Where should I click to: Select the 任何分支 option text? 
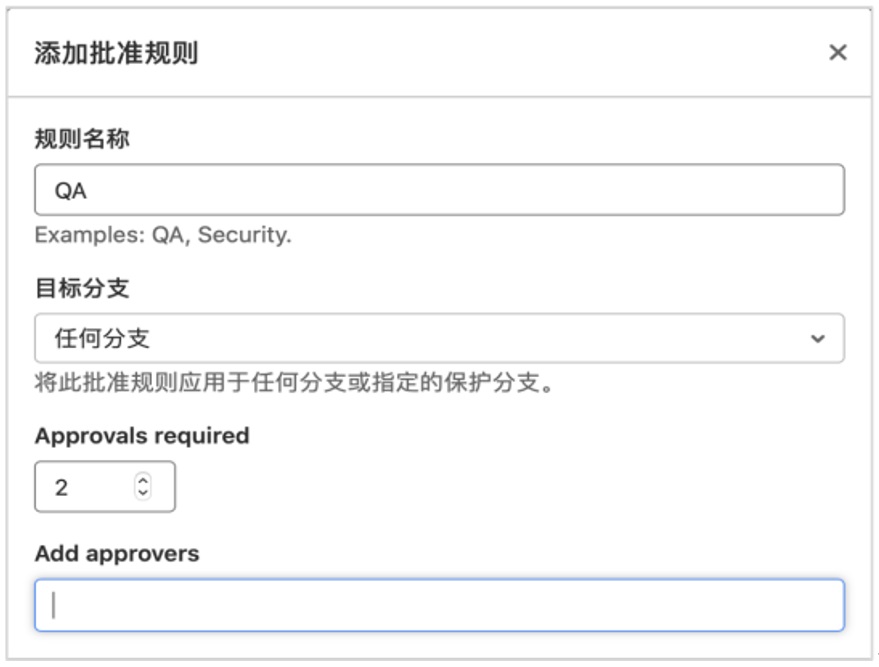point(102,339)
